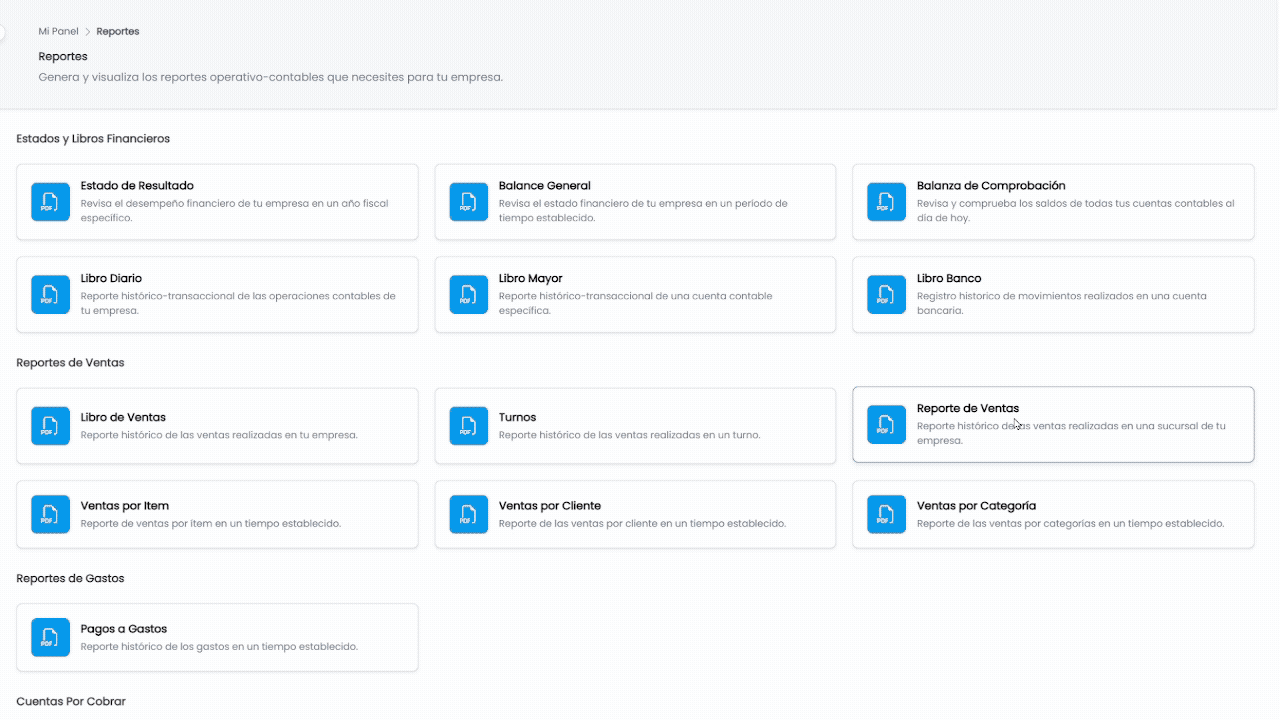Image resolution: width=1280 pixels, height=720 pixels.
Task: Click the description 'Registro historico de movimientos'
Action: tap(1061, 303)
